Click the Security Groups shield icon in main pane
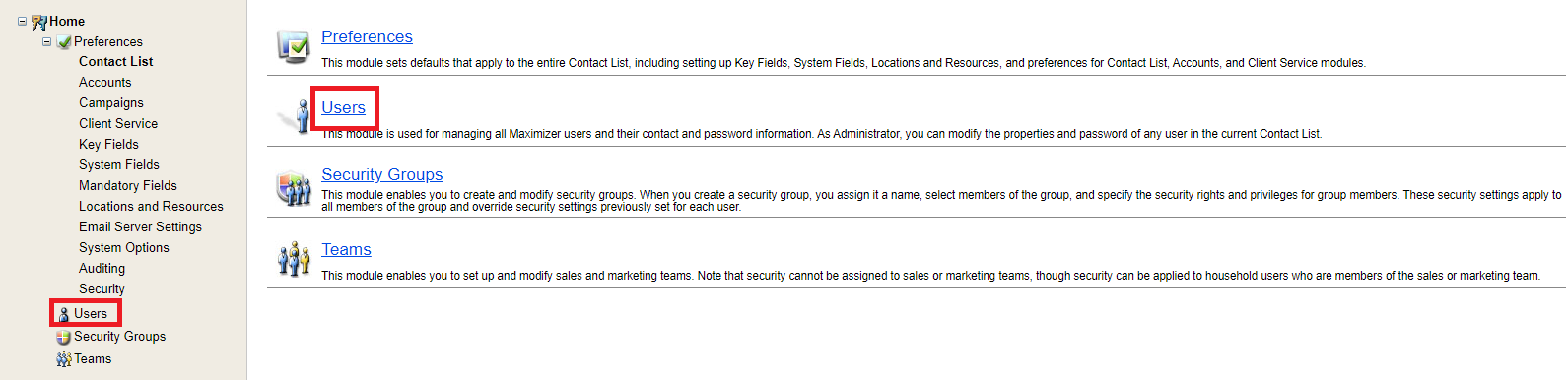The image size is (1568, 382). pyautogui.click(x=294, y=187)
